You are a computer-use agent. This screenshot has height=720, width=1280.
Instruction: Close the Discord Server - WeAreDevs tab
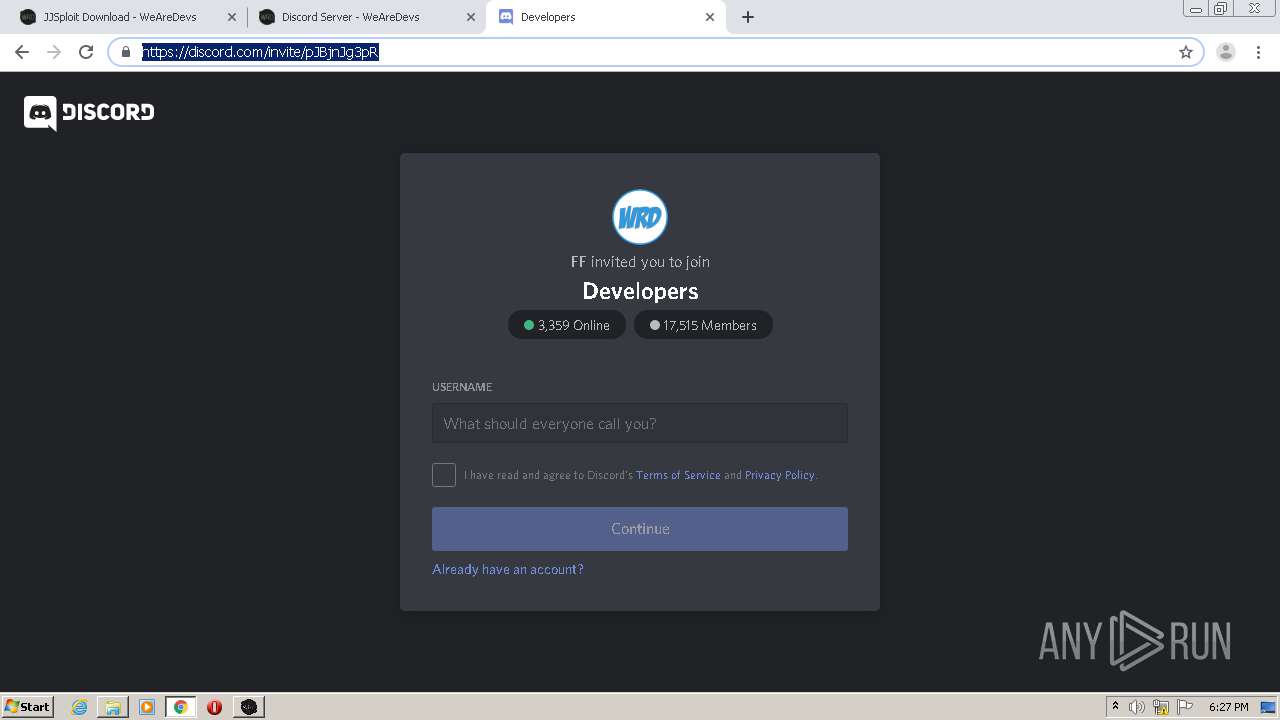coord(471,17)
